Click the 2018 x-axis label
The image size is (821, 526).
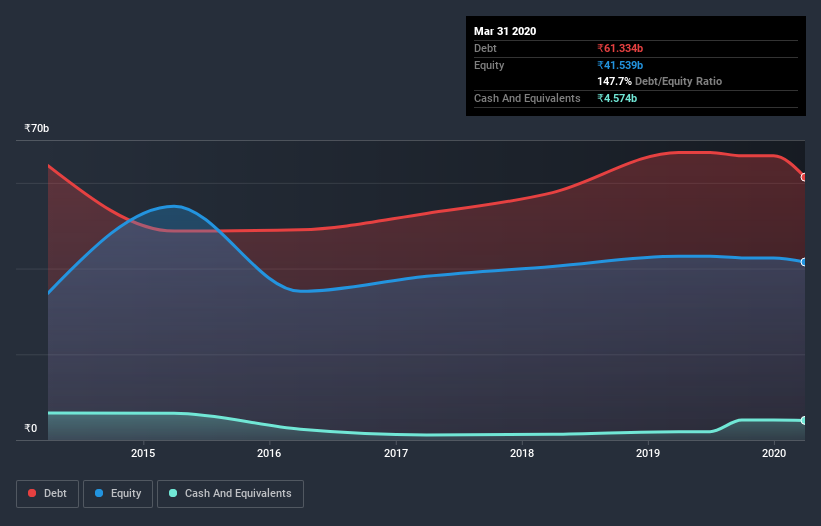(522, 453)
